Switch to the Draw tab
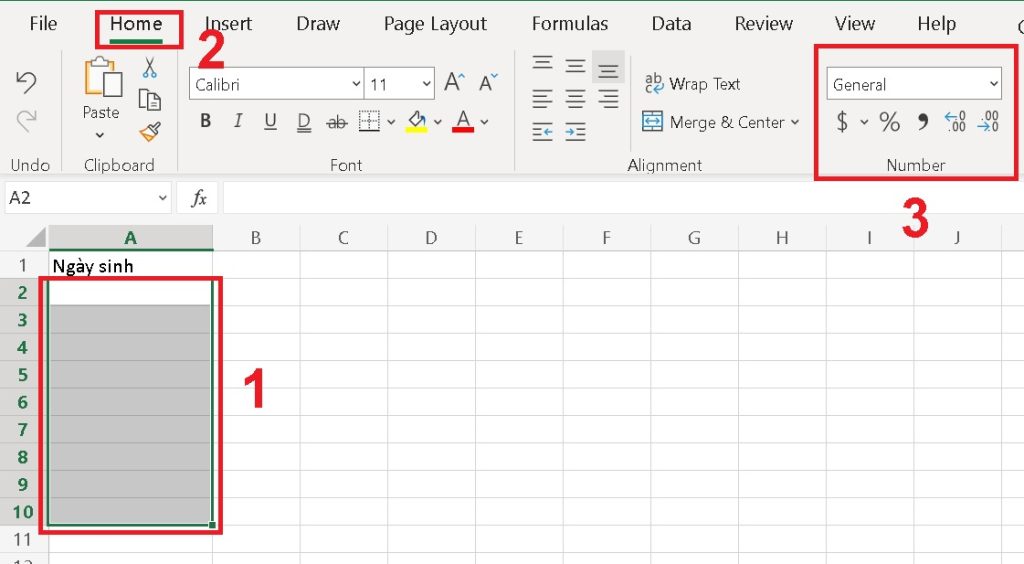This screenshot has width=1024, height=564. click(x=318, y=24)
